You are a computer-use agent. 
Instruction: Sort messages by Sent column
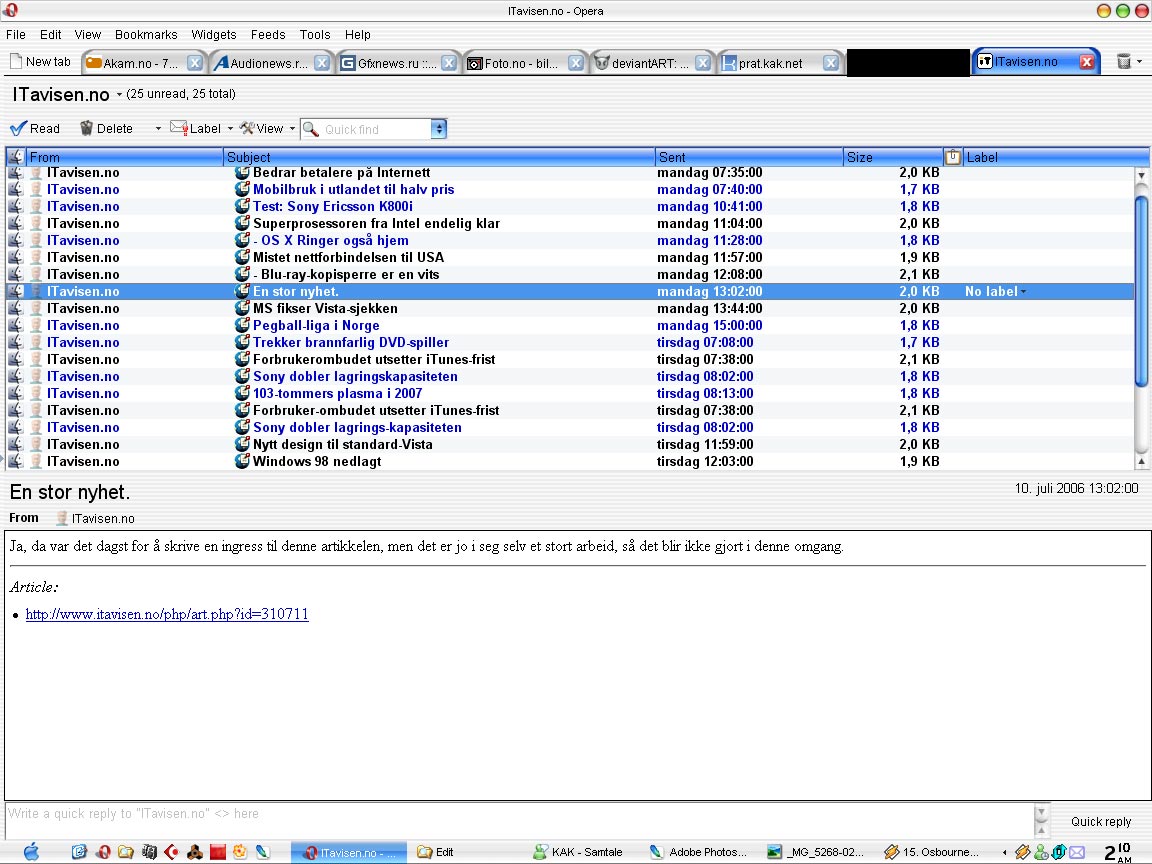coord(749,157)
